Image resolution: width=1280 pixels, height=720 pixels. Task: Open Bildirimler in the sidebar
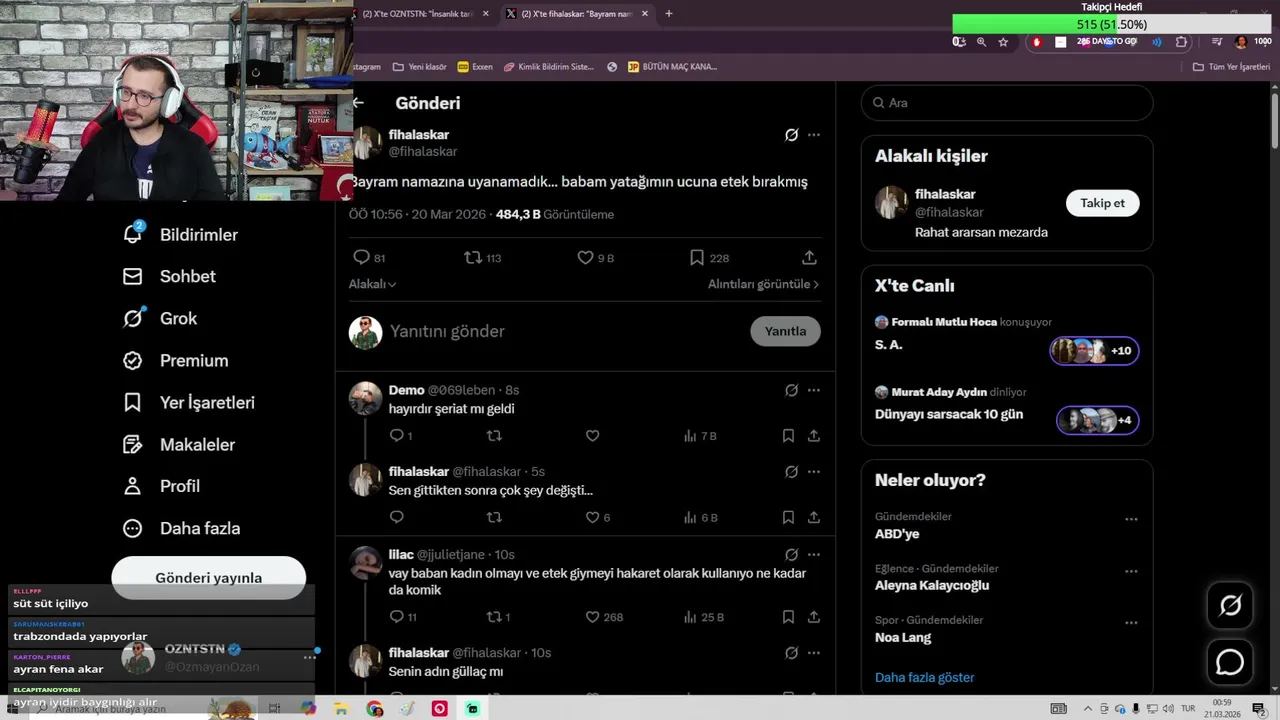pos(180,234)
